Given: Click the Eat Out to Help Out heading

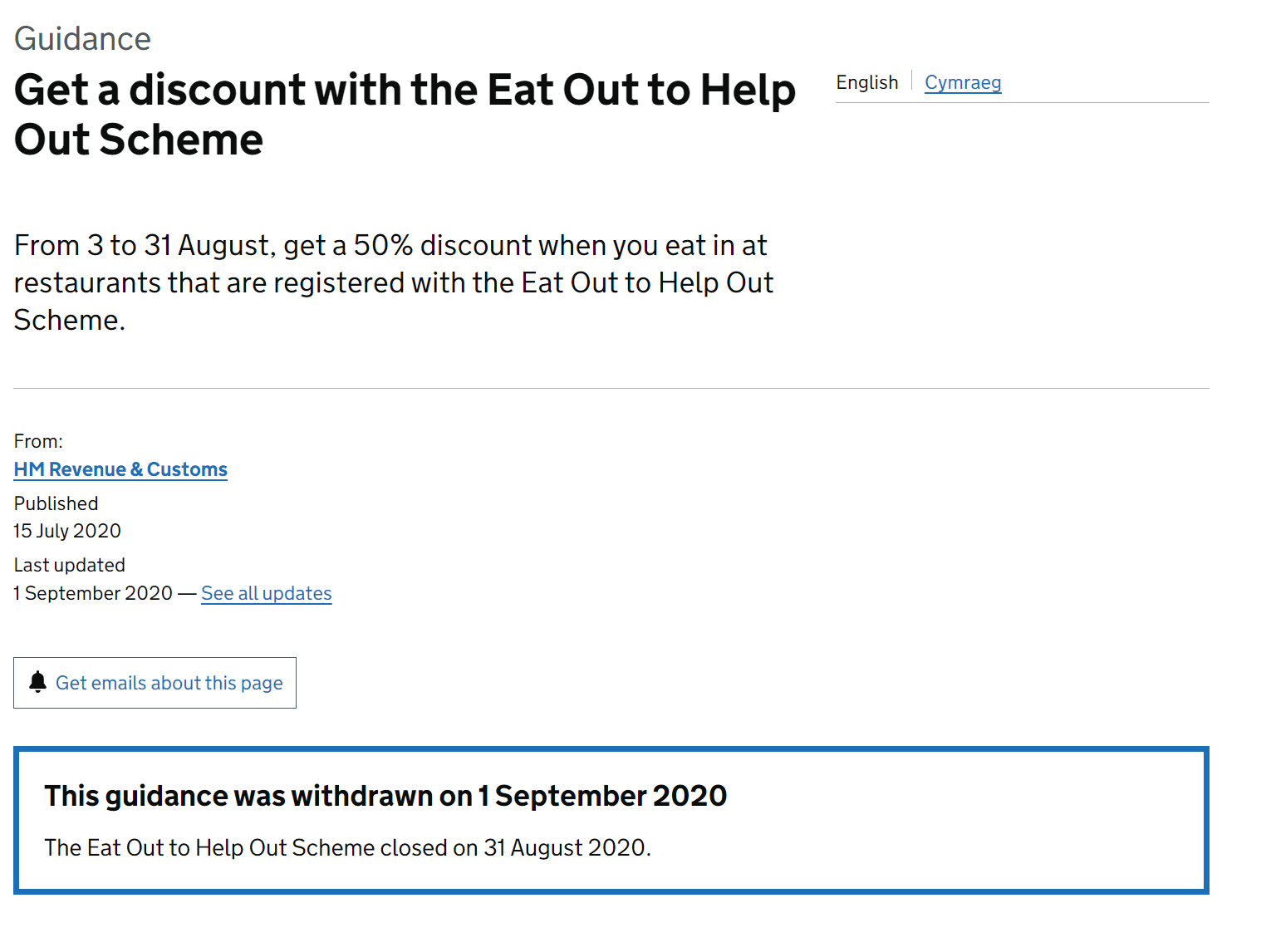Looking at the screenshot, I should (405, 114).
